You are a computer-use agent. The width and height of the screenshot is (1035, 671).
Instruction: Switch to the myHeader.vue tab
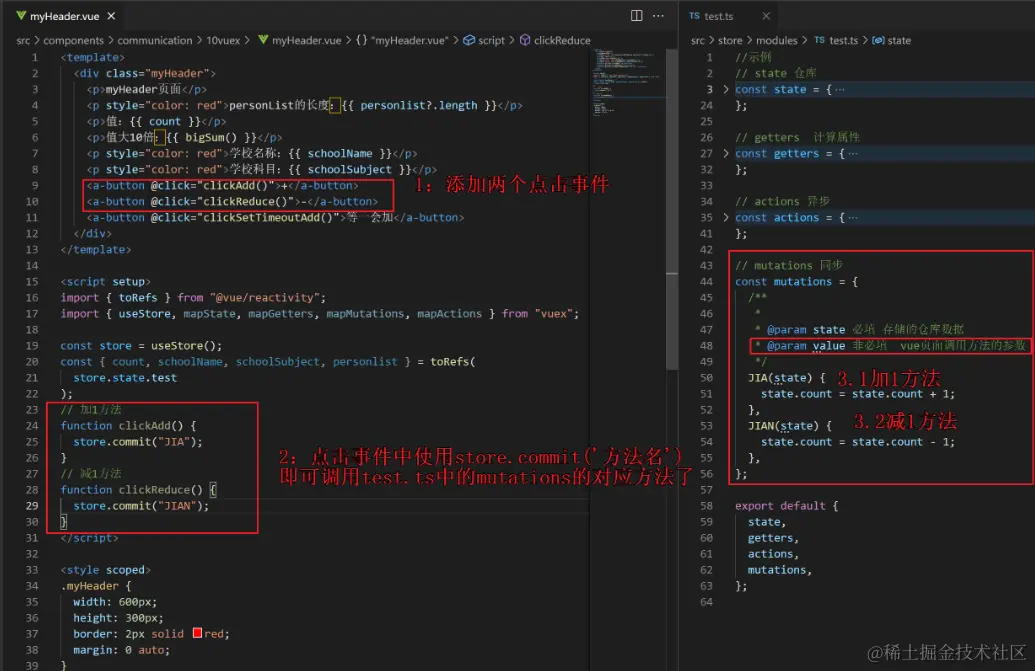click(65, 16)
